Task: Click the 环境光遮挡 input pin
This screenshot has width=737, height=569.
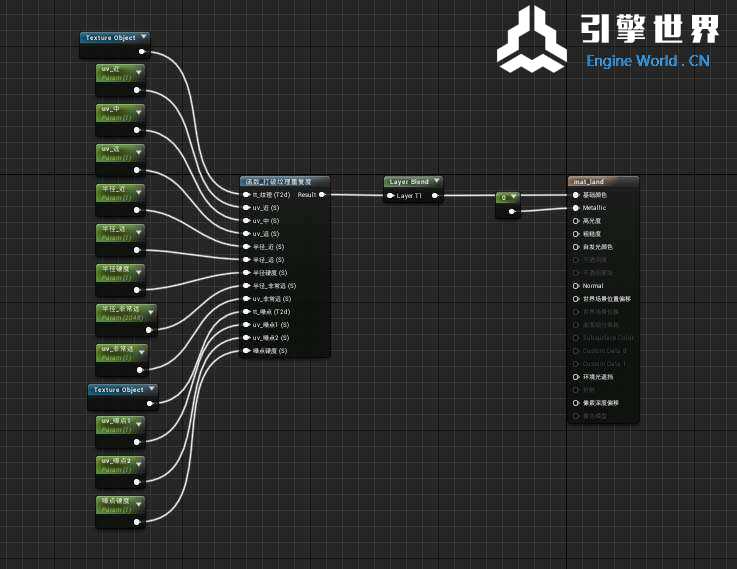Action: coord(575,377)
